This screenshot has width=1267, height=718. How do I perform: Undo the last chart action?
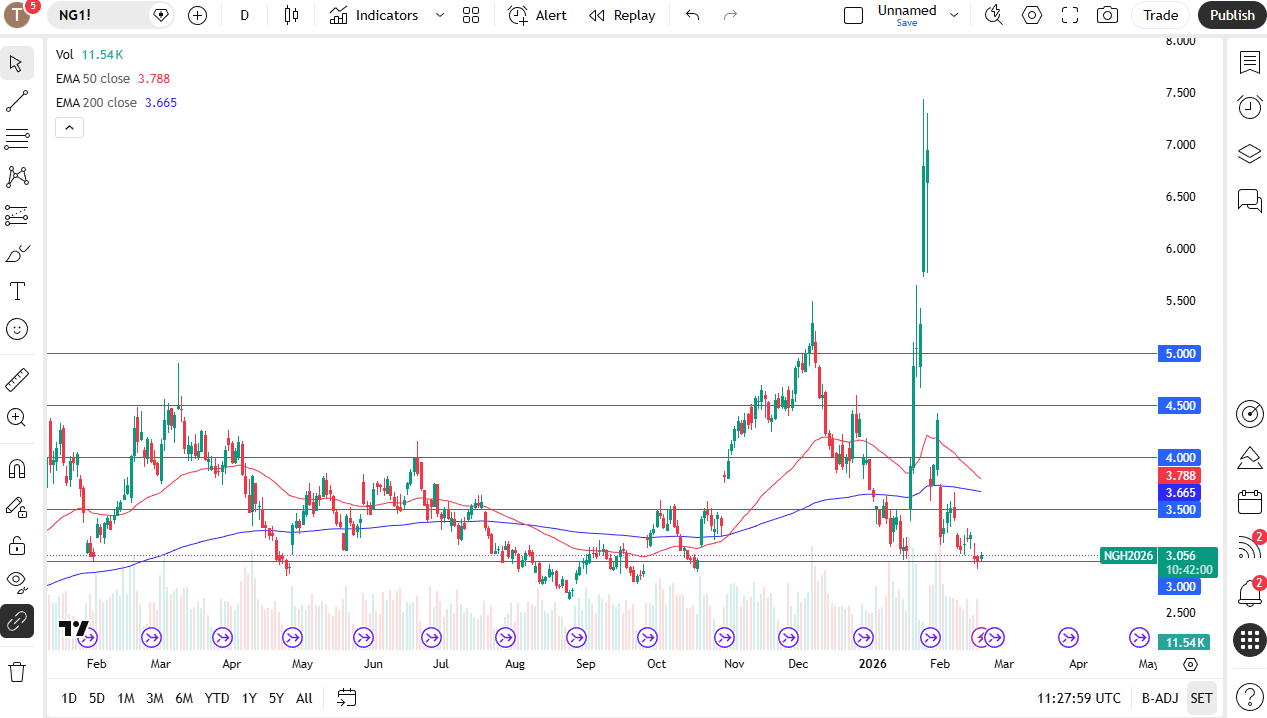[x=692, y=15]
